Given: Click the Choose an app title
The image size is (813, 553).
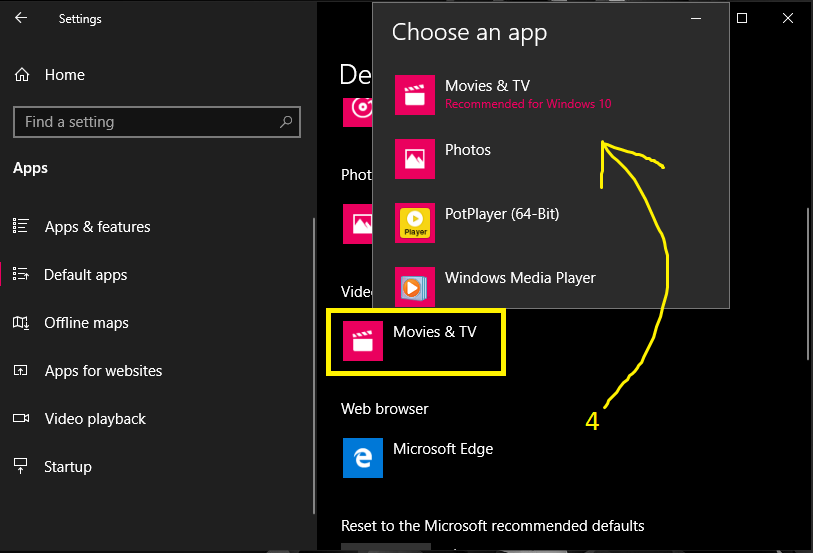Looking at the screenshot, I should click(469, 32).
